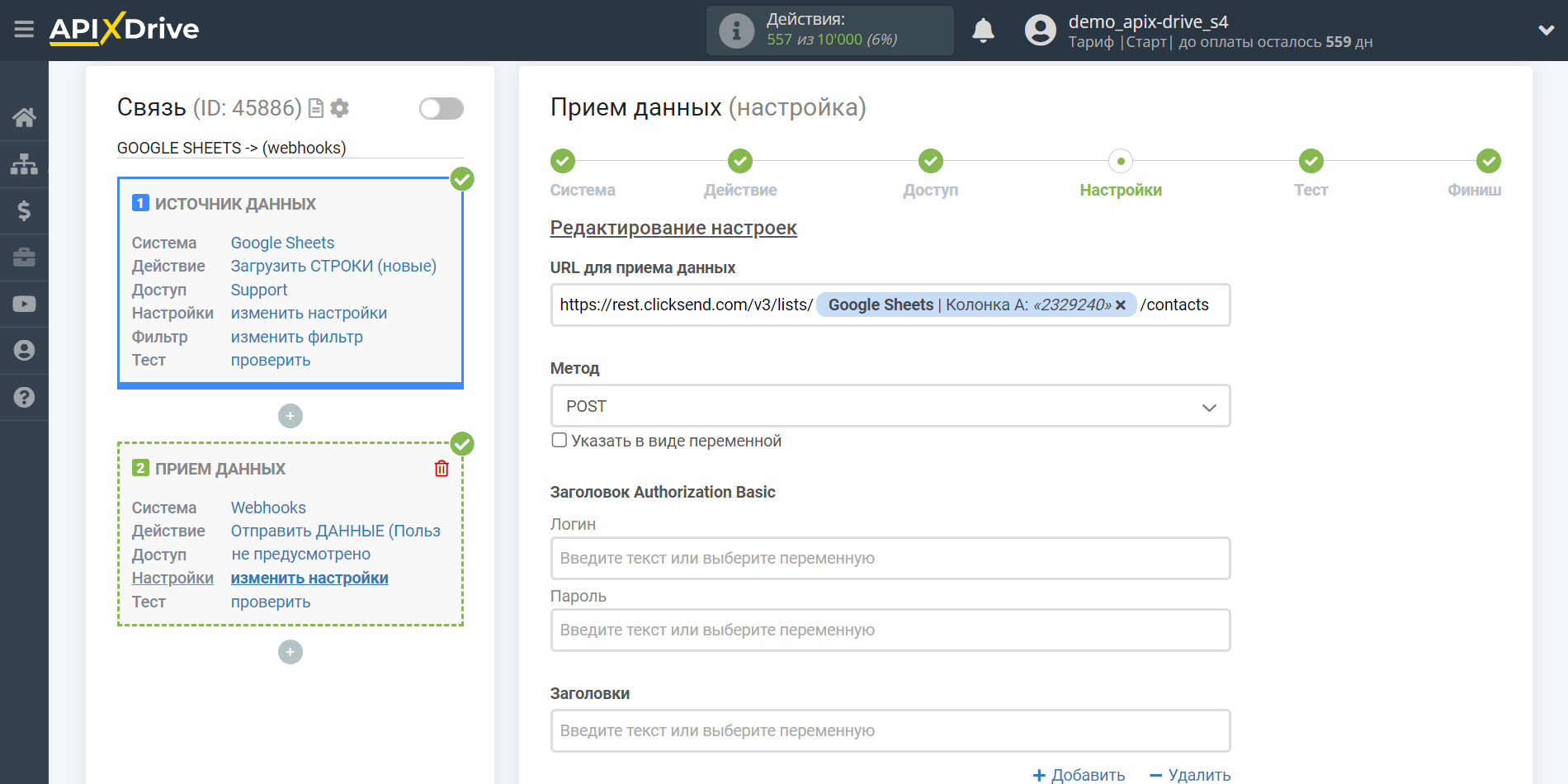Click the Удалить header button
This screenshot has height=784, width=1568.
[x=1189, y=774]
